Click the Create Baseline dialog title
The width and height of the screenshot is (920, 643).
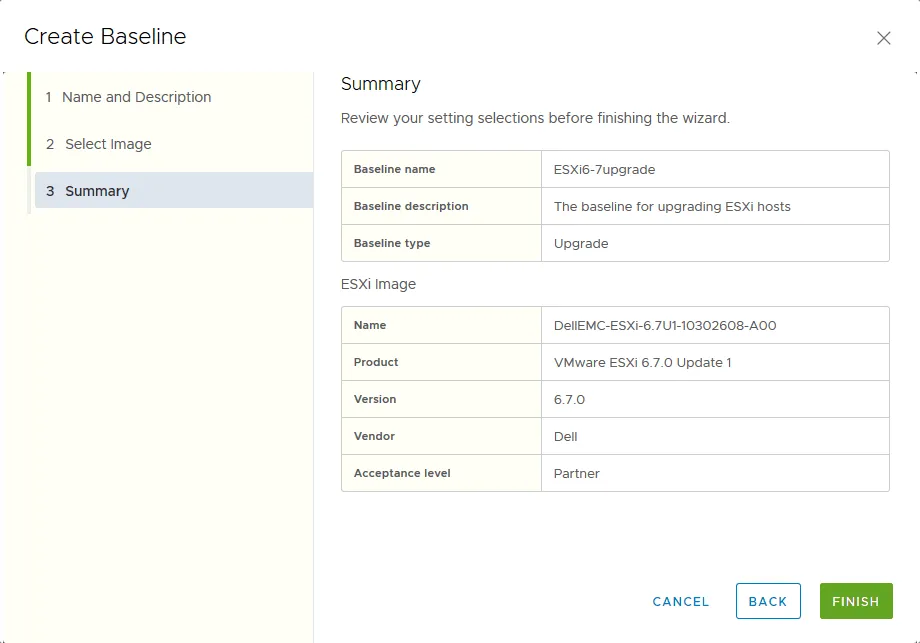[x=105, y=37]
